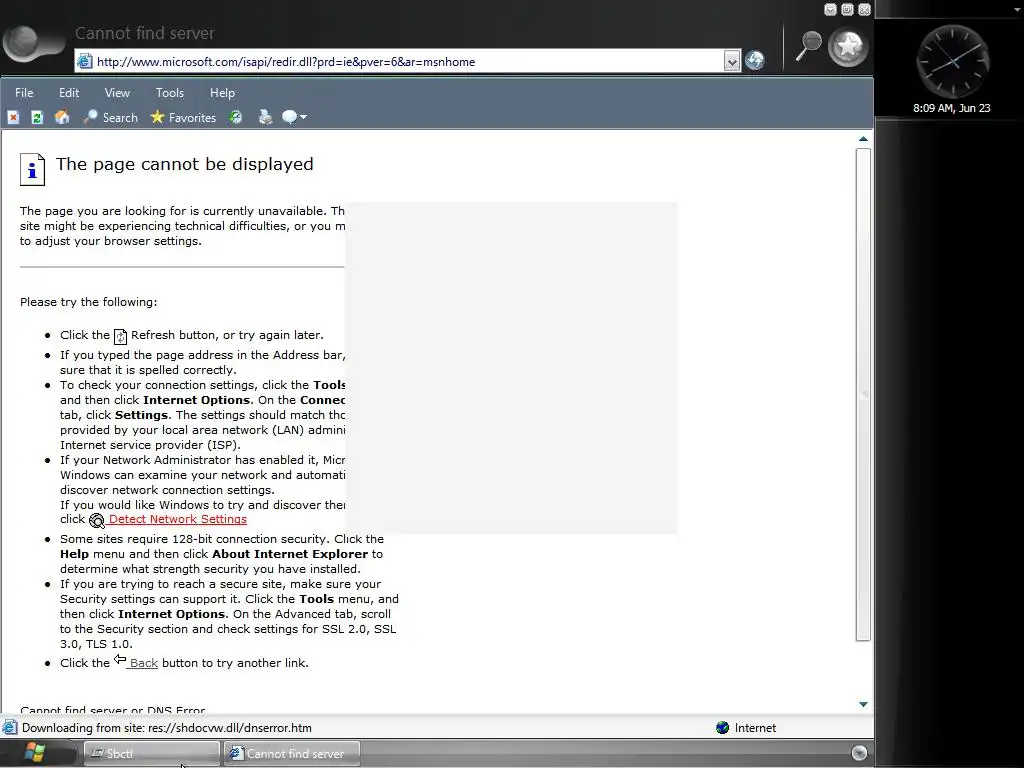Click the page icon in address bar
The height and width of the screenshot is (768, 1024).
tap(85, 62)
